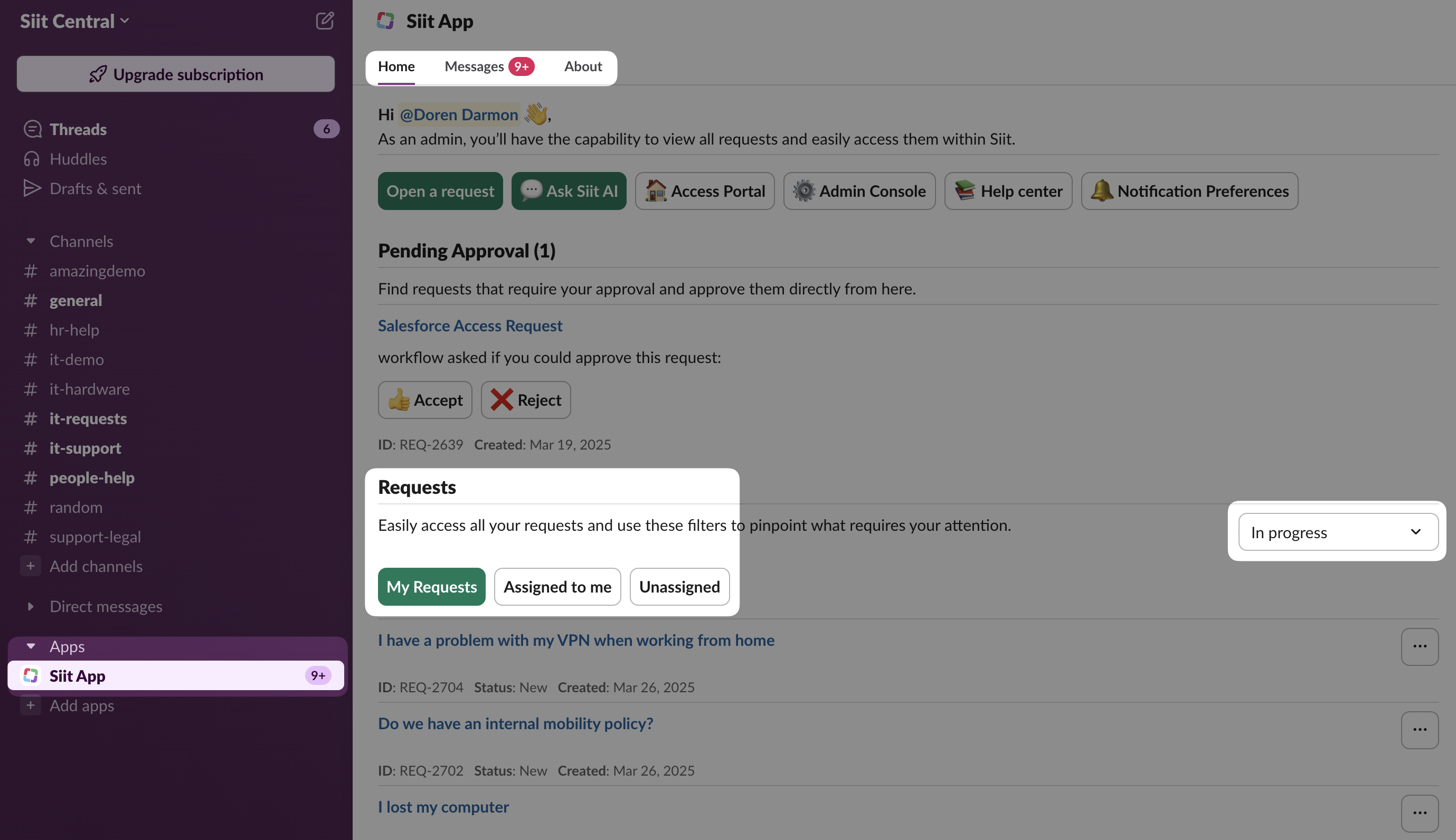This screenshot has height=840, width=1456.
Task: Open the VPN problem request options menu
Action: tap(1419, 646)
